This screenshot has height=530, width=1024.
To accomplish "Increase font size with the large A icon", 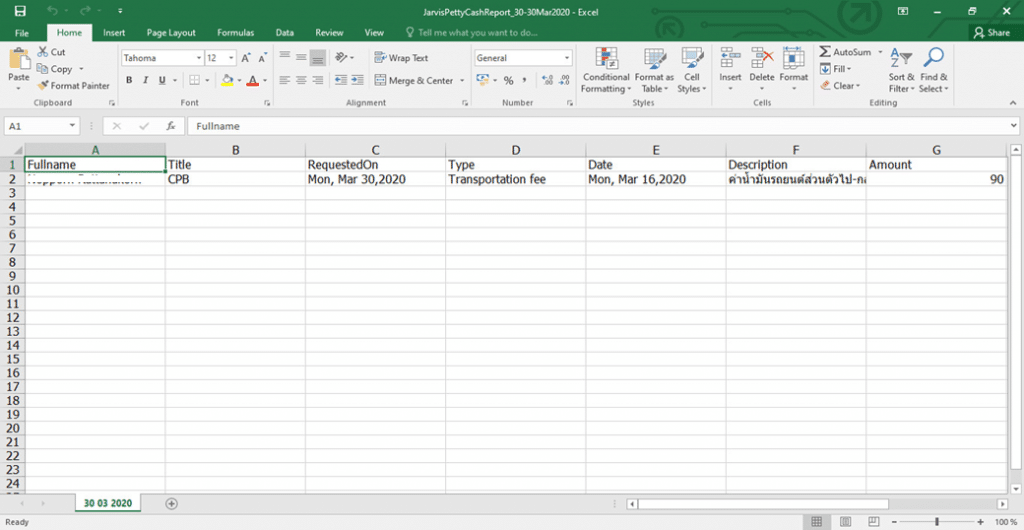I will [246, 58].
